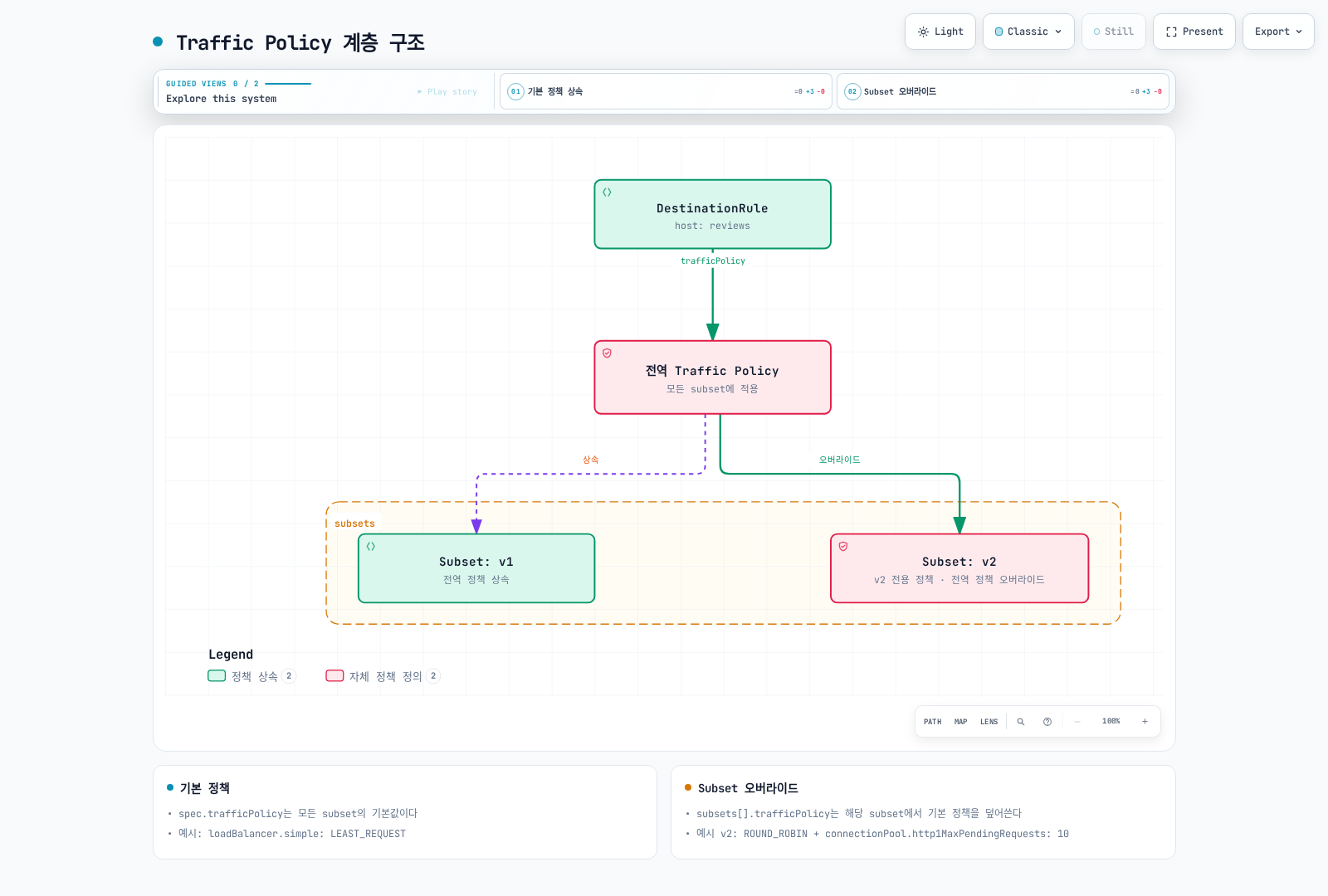Click the shield icon on Subset: v2

(x=843, y=547)
